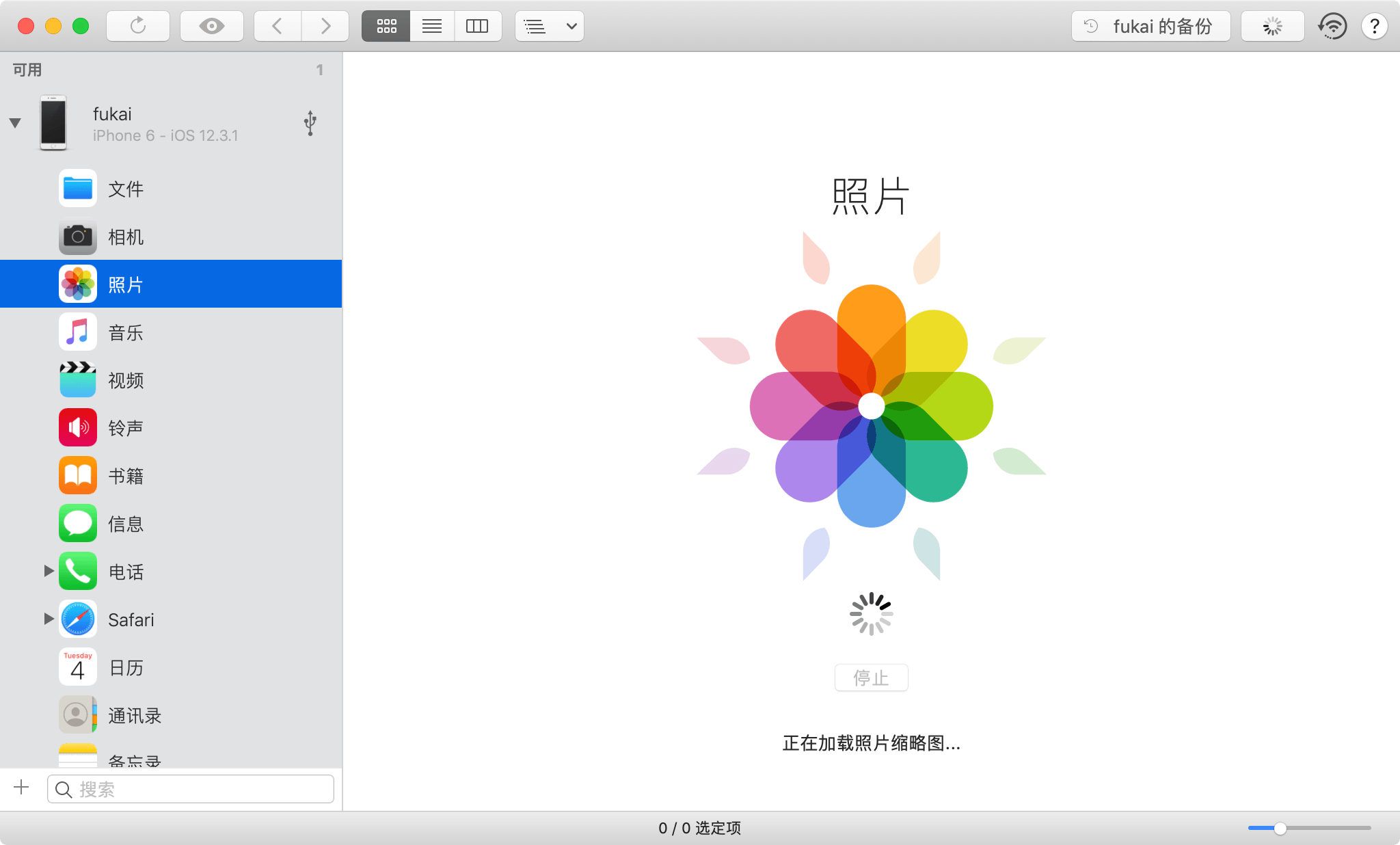Click the plus add button

pyautogui.click(x=22, y=788)
